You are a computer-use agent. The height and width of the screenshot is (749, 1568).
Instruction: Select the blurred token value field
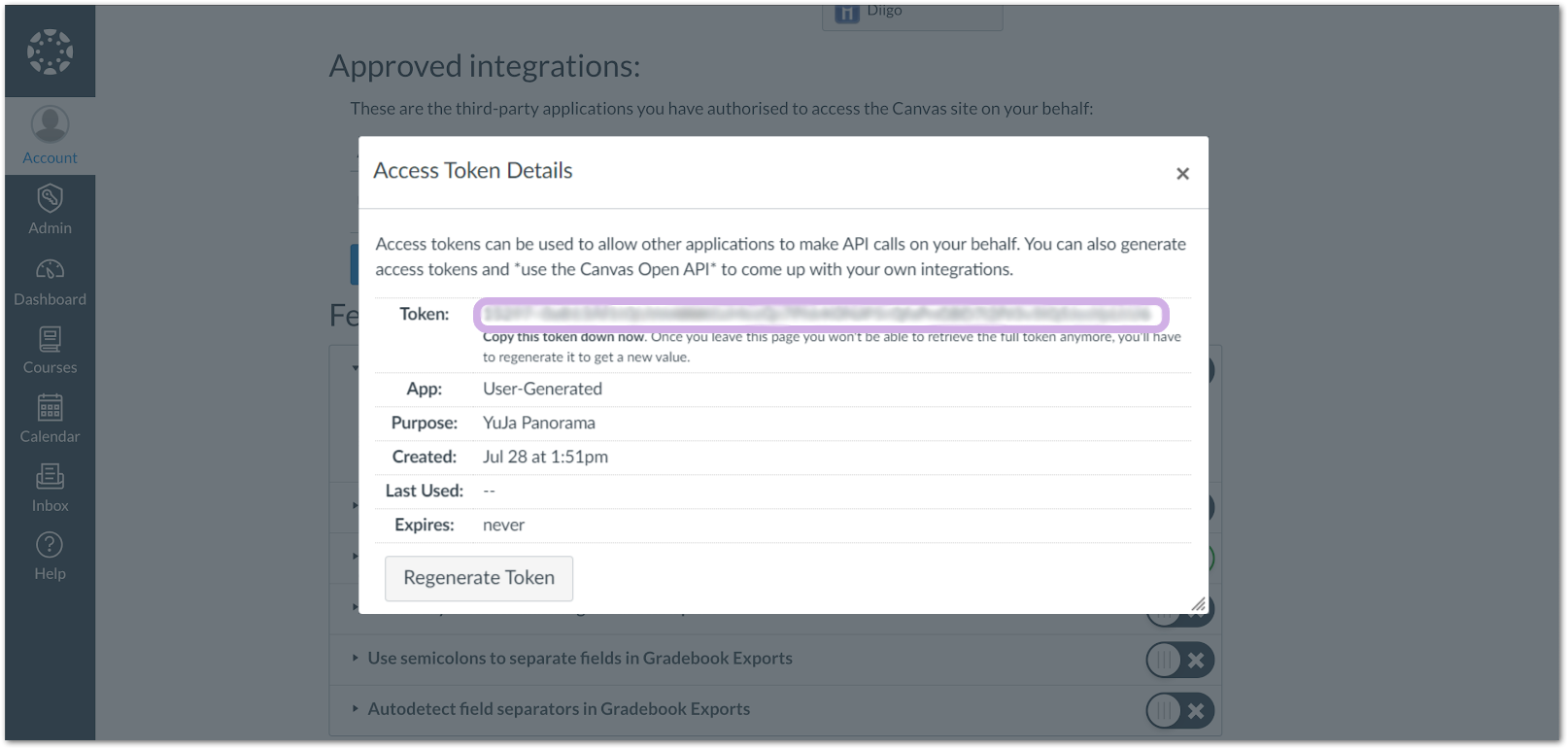pyautogui.click(x=820, y=315)
